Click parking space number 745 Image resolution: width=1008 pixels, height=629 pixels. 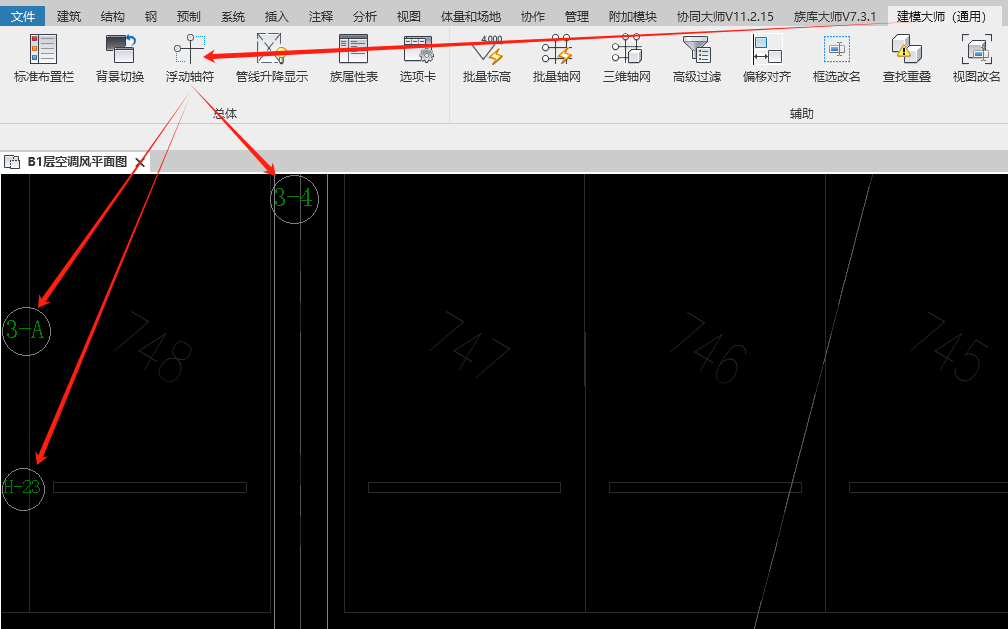coord(950,347)
